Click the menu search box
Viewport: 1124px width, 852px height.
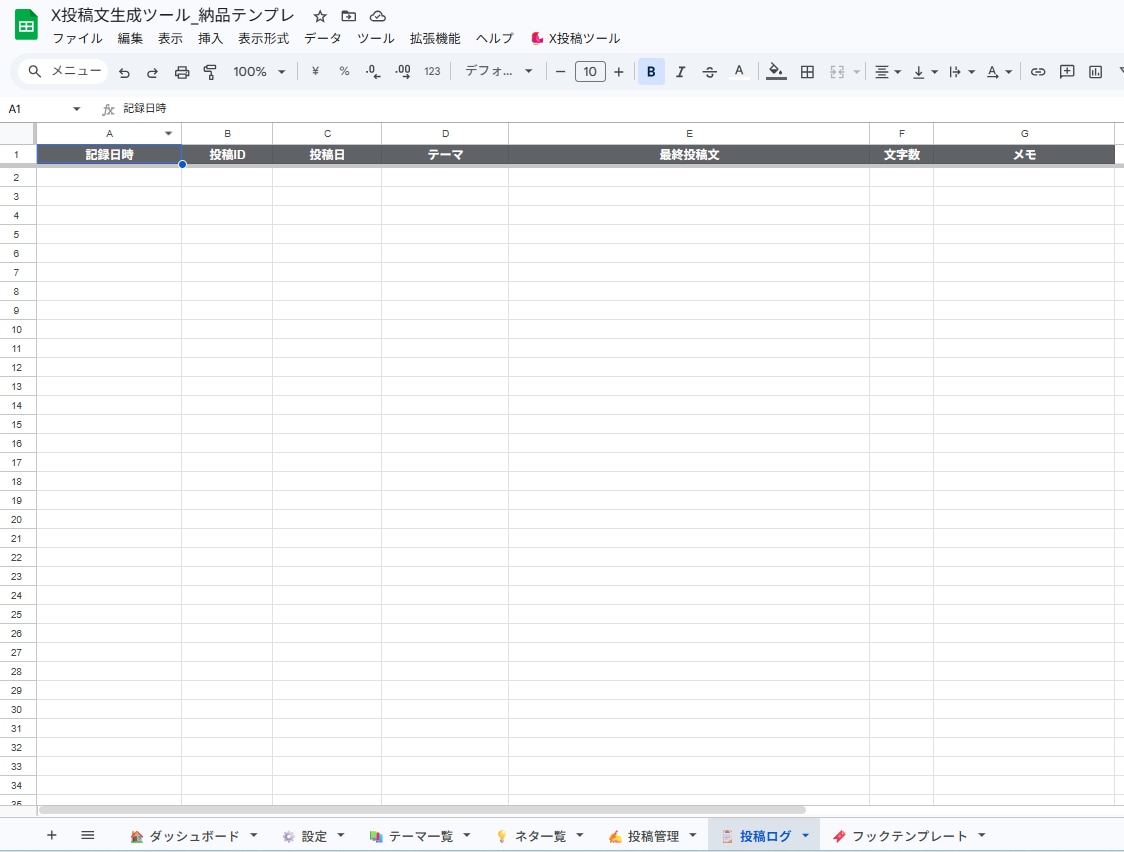coord(63,71)
